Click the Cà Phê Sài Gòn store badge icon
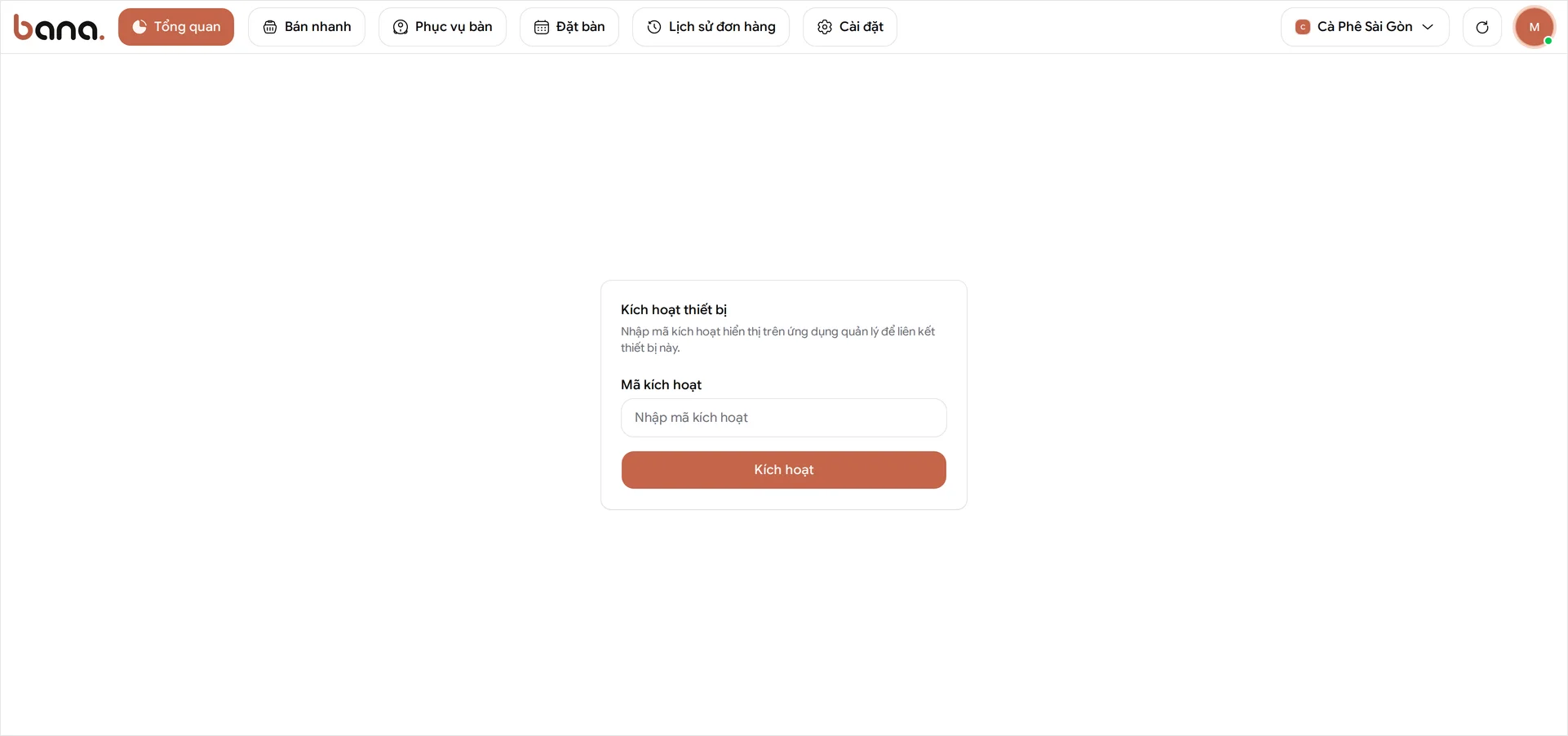The width and height of the screenshot is (1568, 736). click(x=1303, y=27)
